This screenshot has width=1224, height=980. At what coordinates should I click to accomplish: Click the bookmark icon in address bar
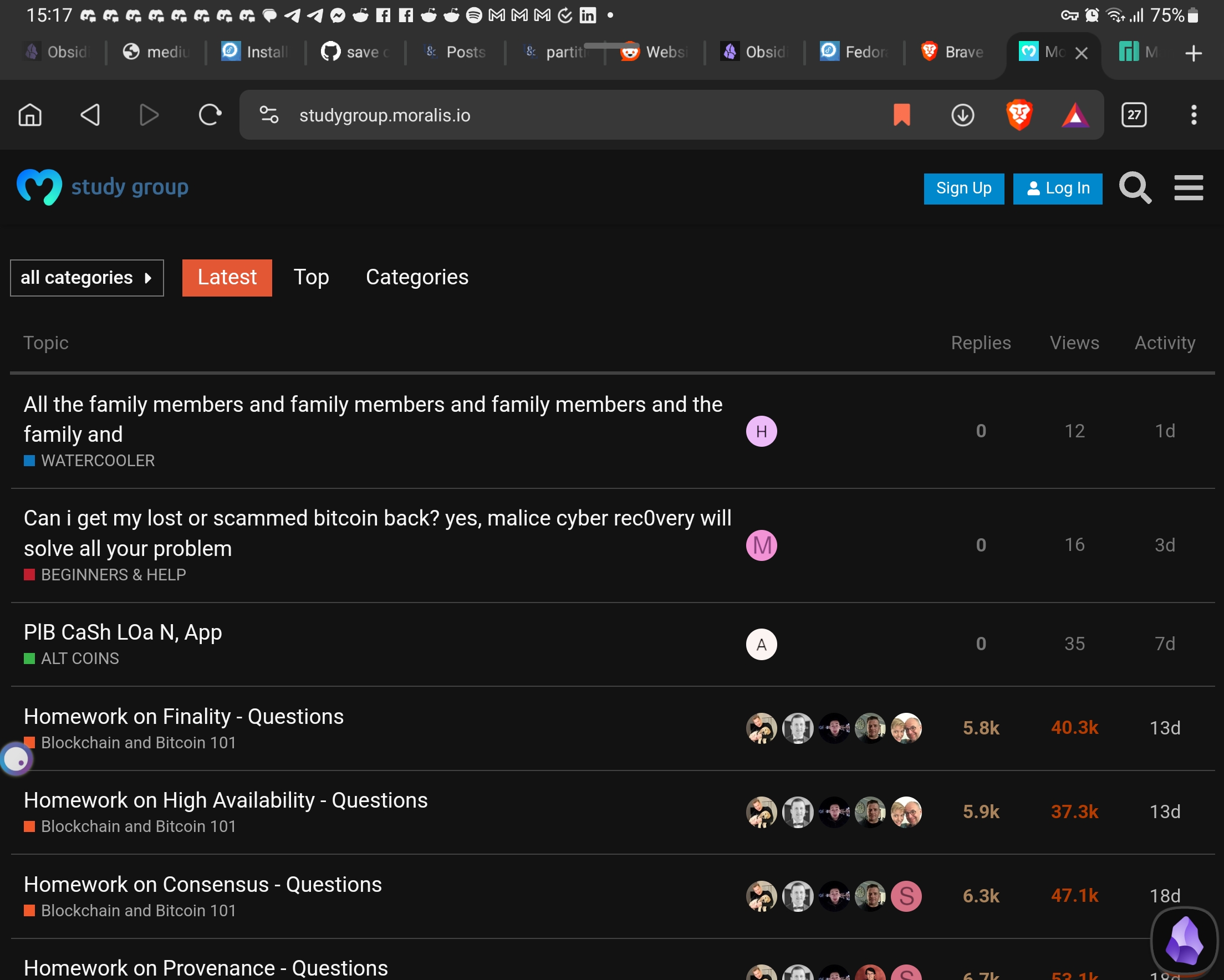click(901, 115)
